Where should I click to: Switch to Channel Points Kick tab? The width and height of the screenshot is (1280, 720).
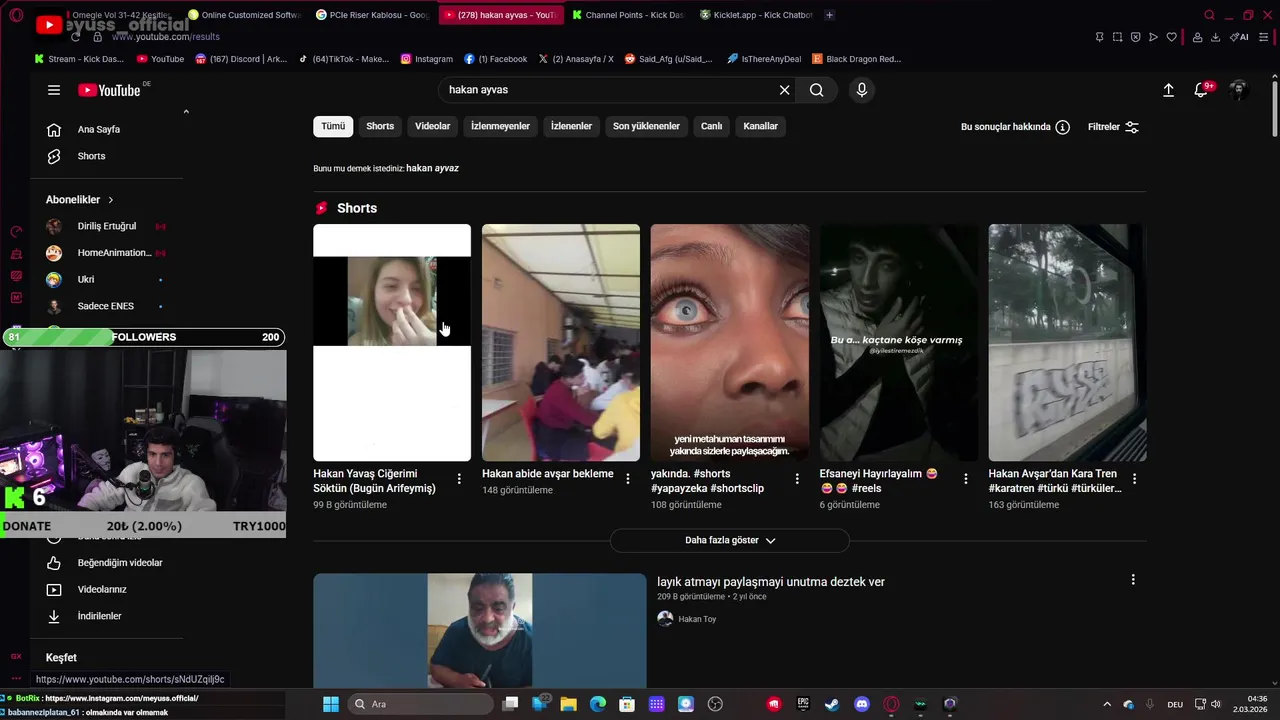pos(627,15)
